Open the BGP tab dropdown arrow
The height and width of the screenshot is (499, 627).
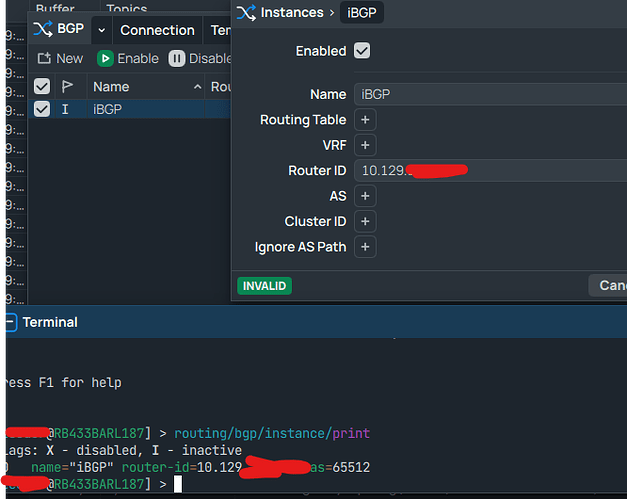coord(102,30)
